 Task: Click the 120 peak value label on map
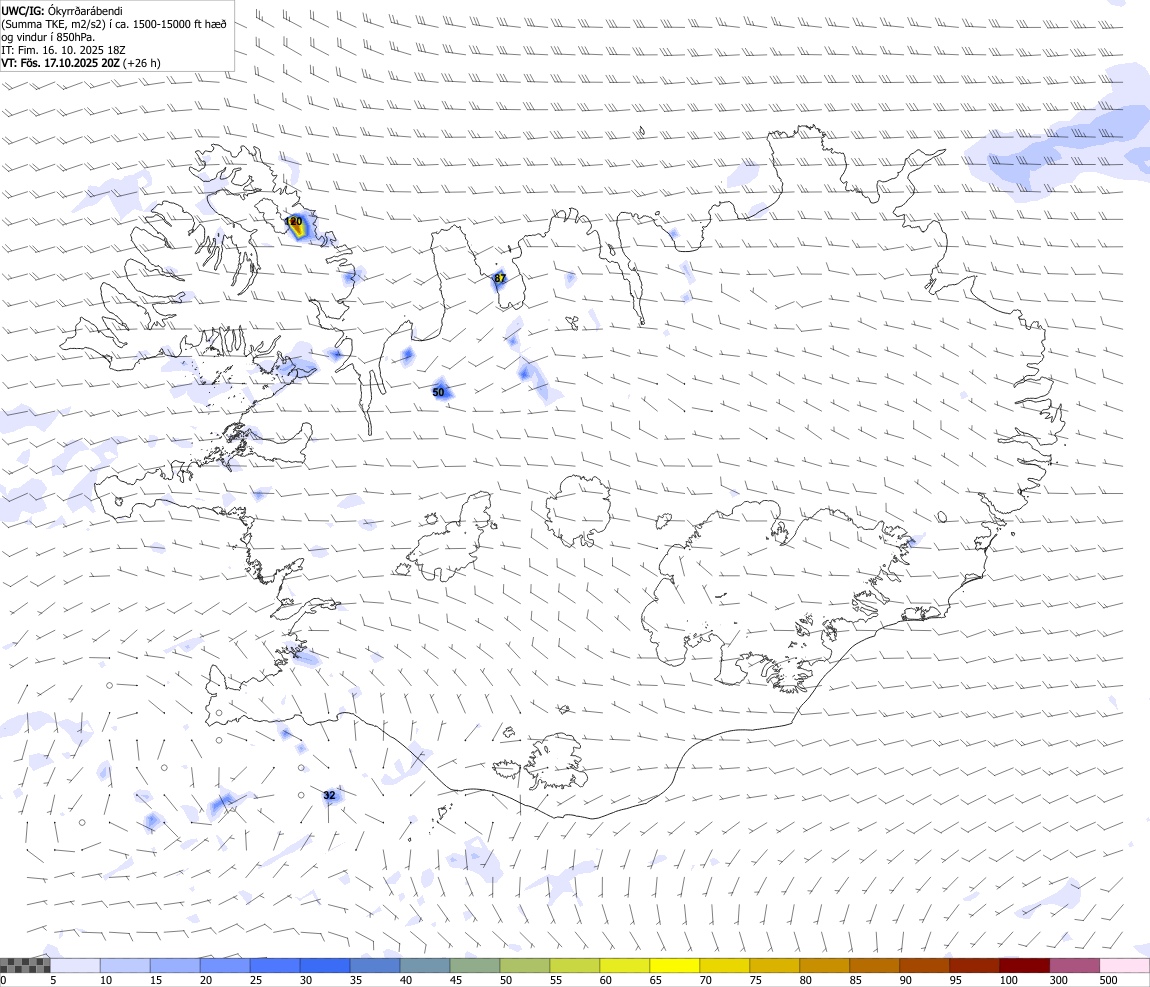[x=293, y=221]
